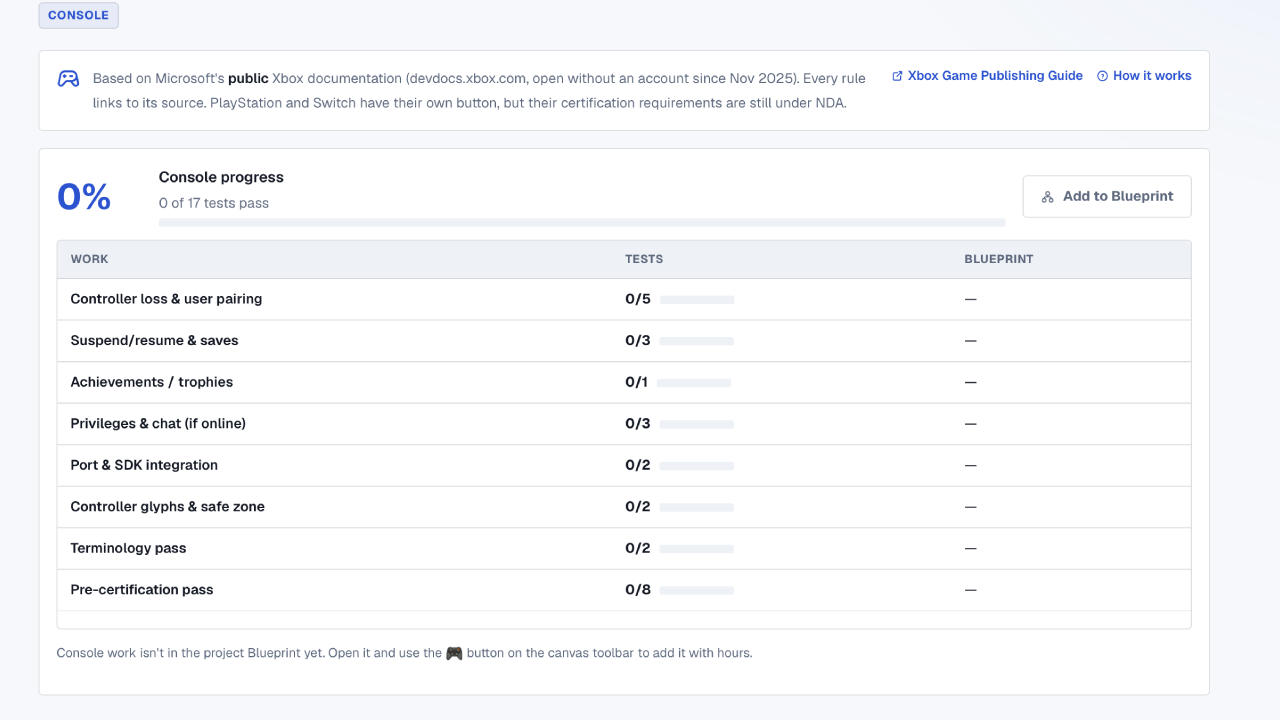Click the 0/2 count for Port & SDK integration
This screenshot has width=1280, height=720.
pos(638,465)
